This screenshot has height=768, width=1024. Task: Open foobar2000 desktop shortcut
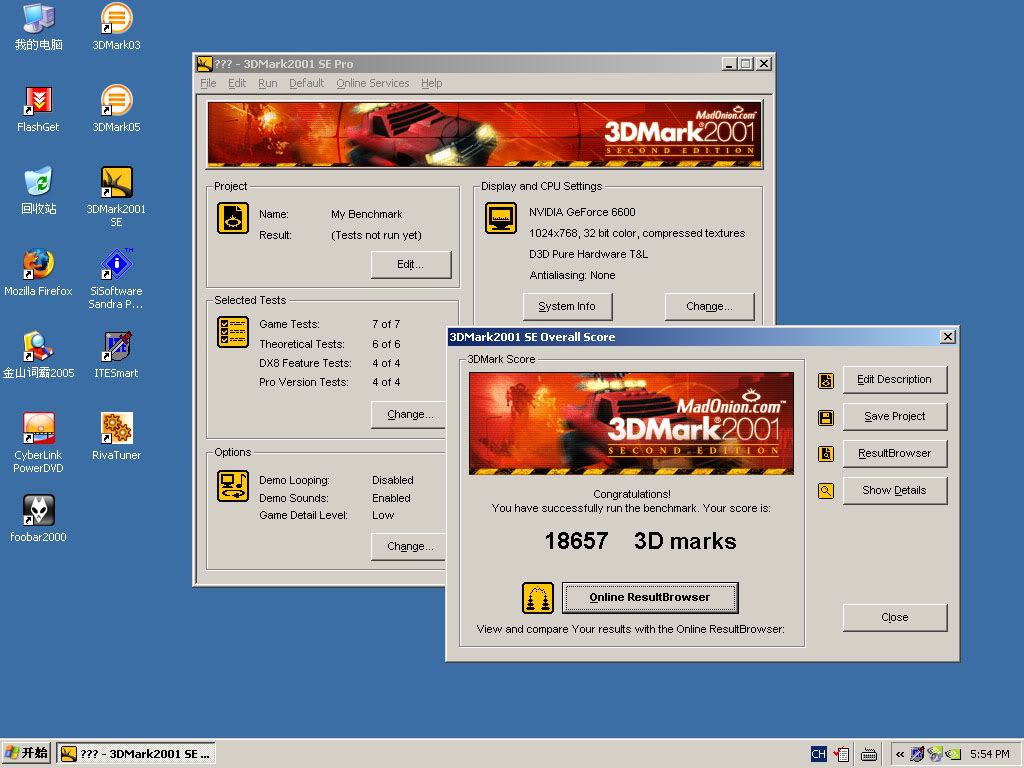tap(39, 519)
